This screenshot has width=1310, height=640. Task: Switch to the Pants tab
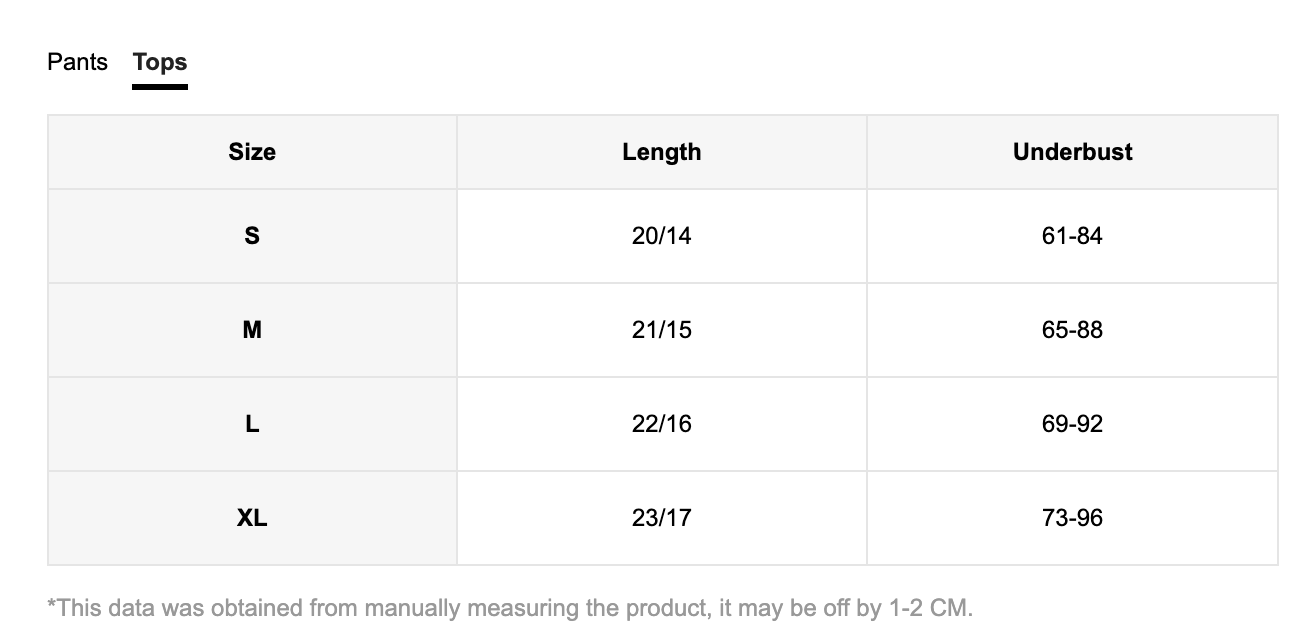tap(77, 62)
